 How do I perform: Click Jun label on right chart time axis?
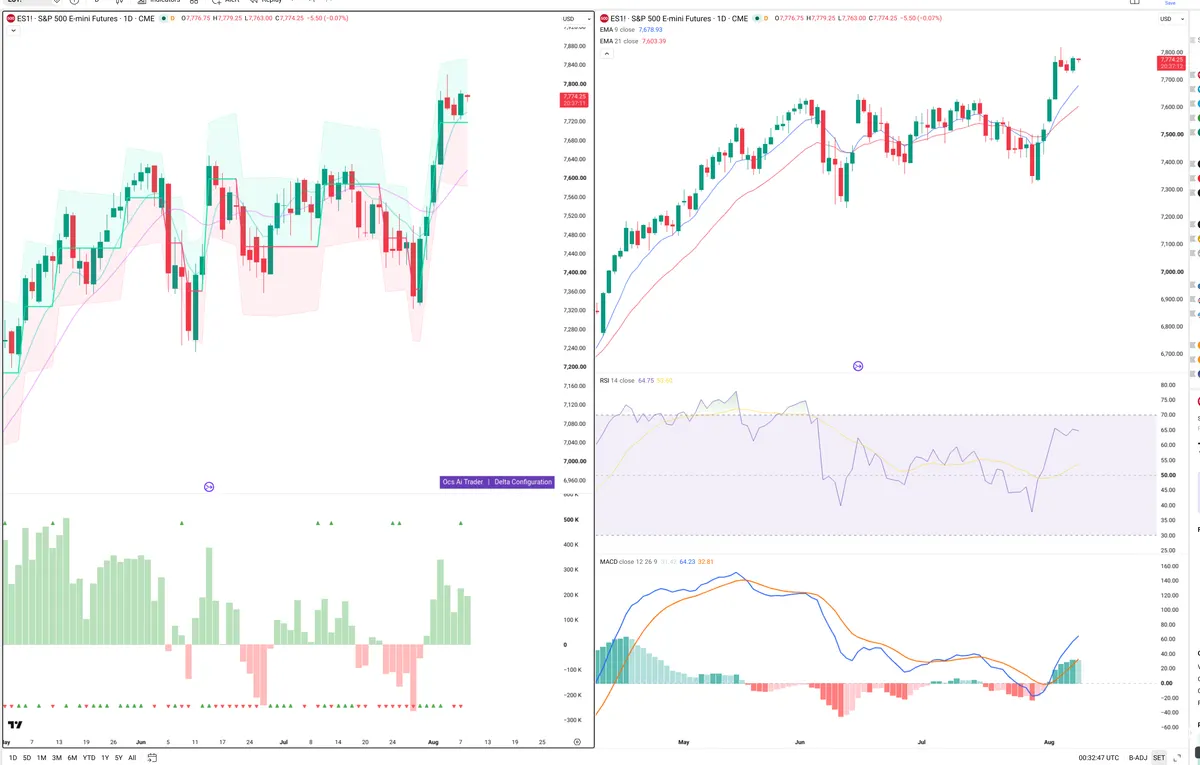800,743
